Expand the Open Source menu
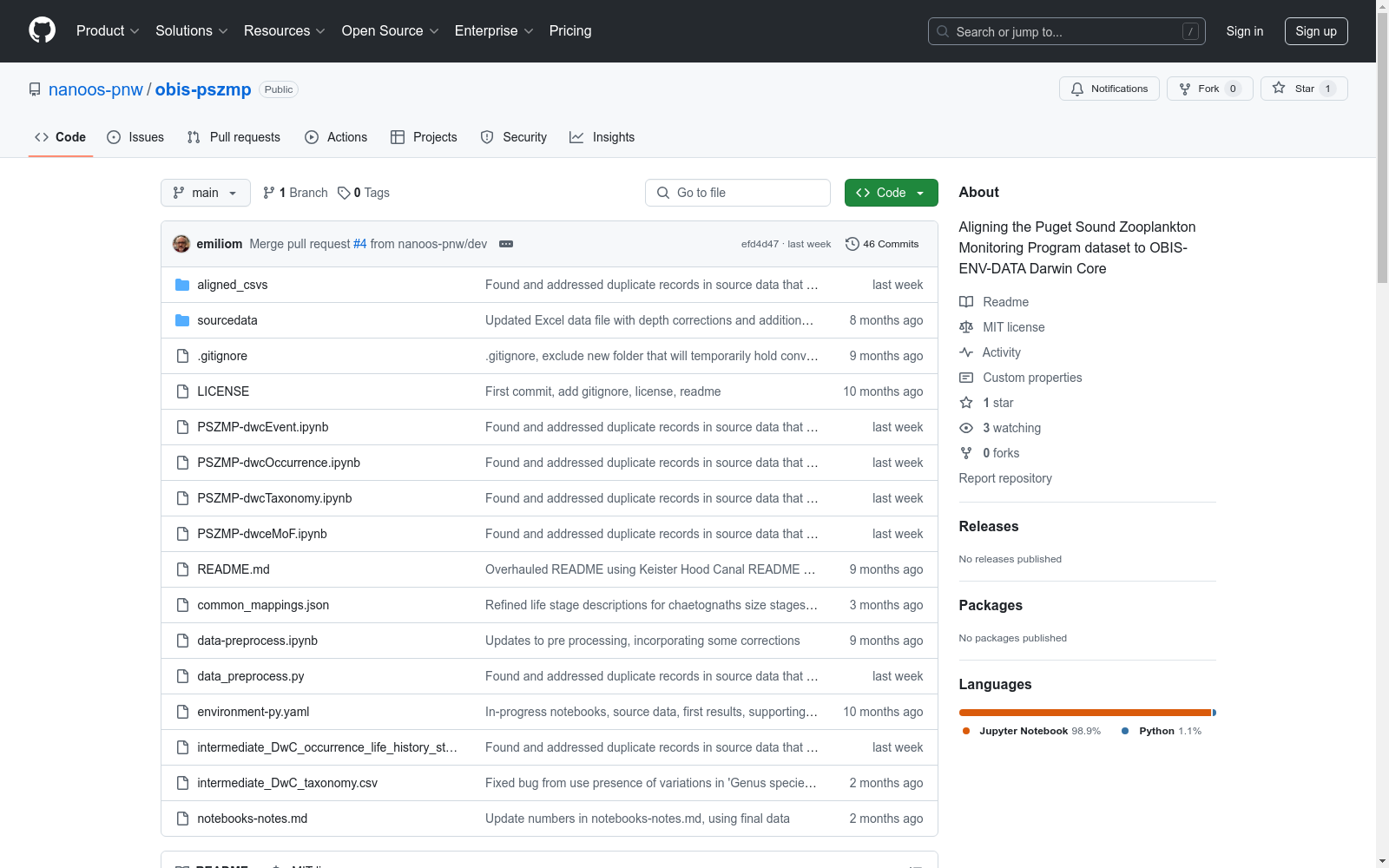The width and height of the screenshot is (1389, 868). click(391, 31)
